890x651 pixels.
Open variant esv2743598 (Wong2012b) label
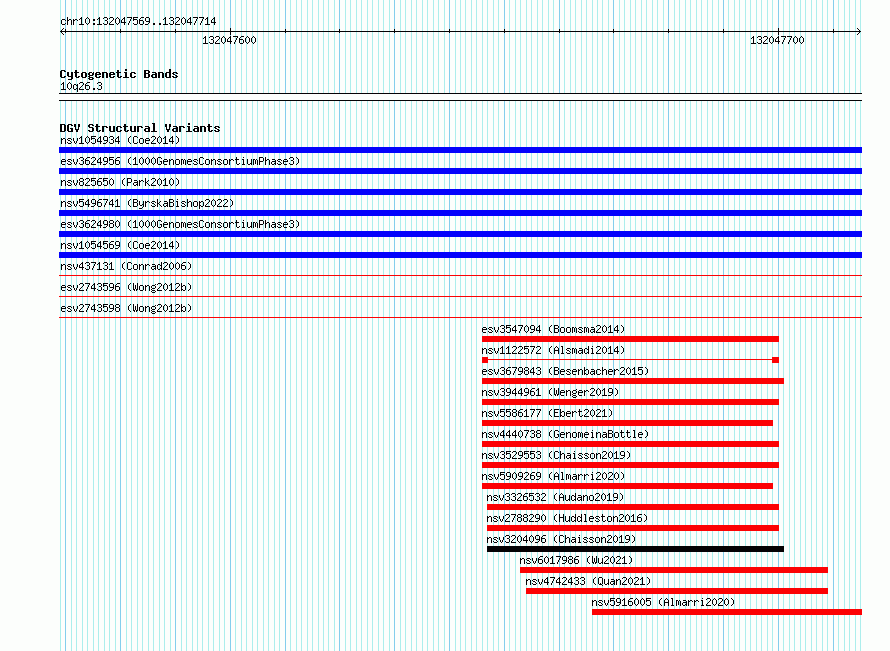point(126,308)
